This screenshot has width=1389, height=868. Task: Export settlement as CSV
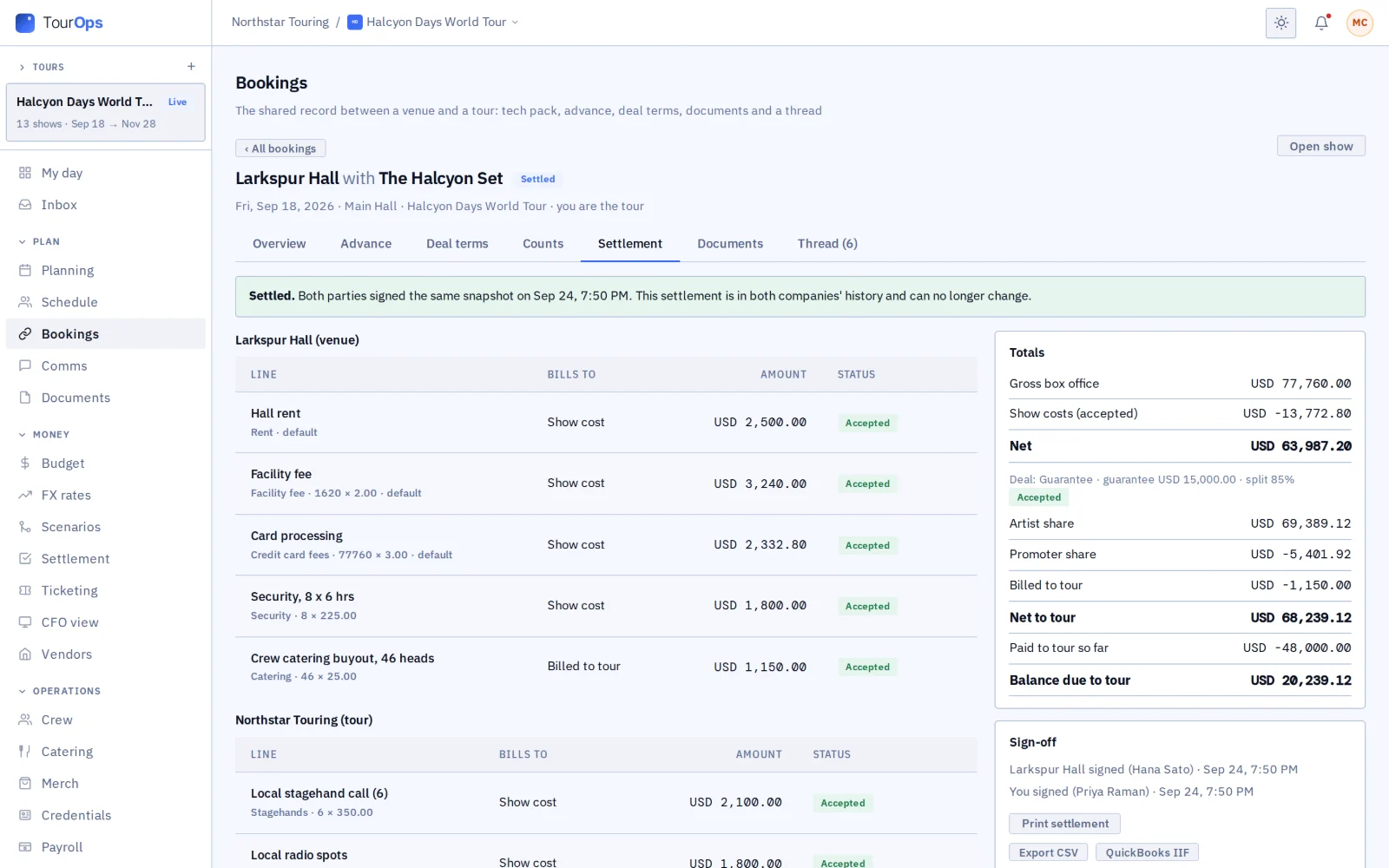(x=1048, y=852)
